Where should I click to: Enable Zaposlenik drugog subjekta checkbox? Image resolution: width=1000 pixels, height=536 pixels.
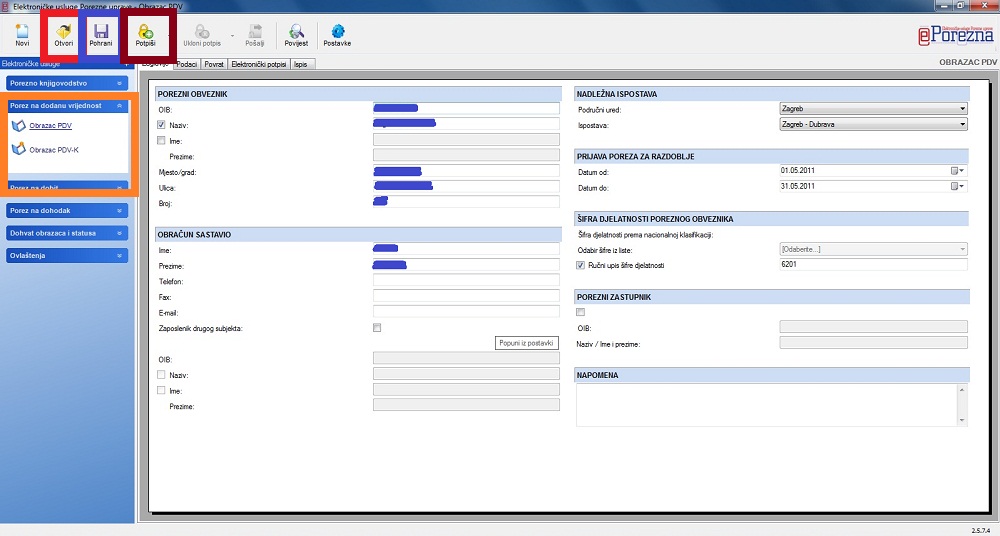[377, 328]
